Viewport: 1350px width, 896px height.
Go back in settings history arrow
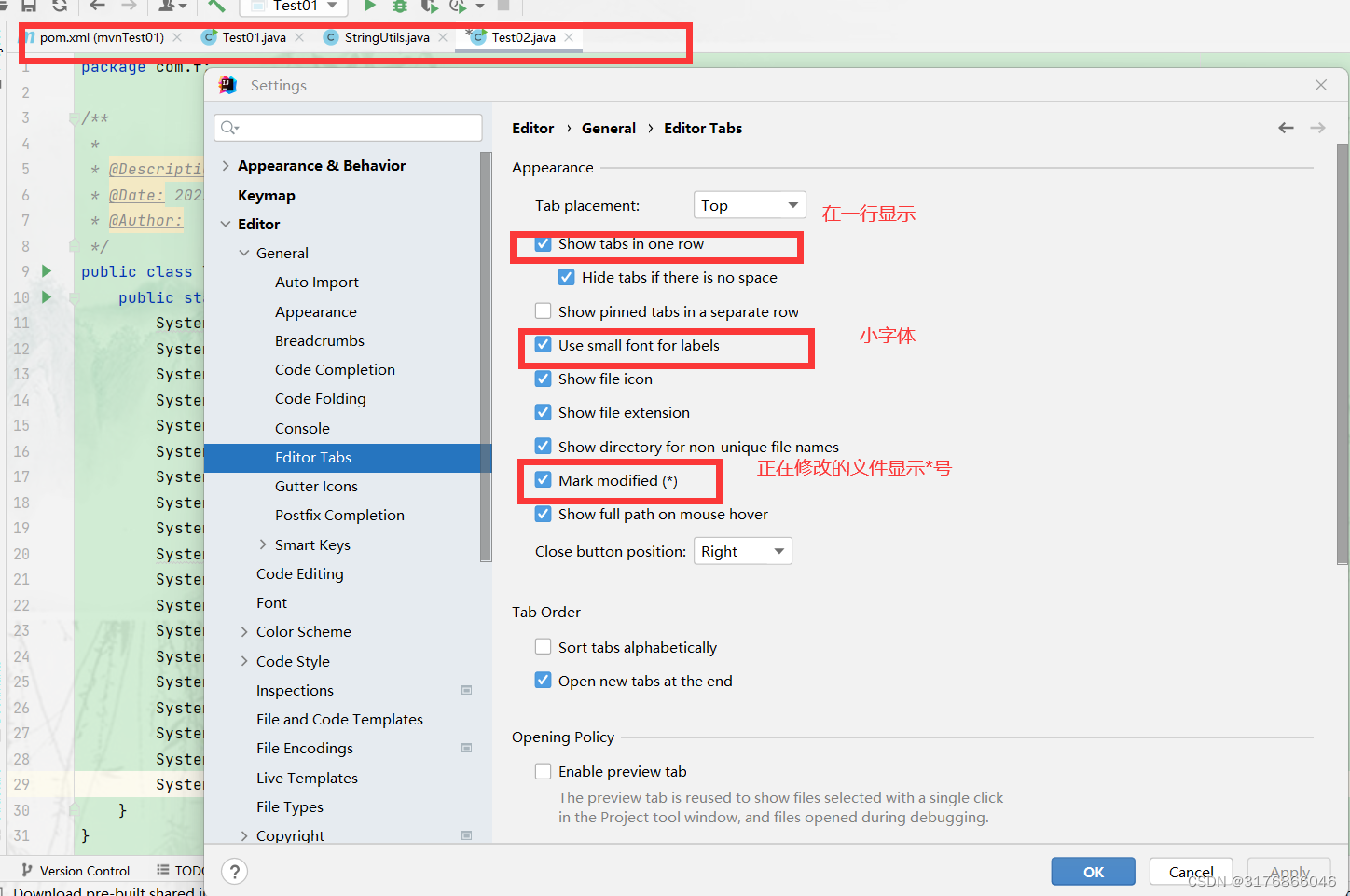point(1286,128)
